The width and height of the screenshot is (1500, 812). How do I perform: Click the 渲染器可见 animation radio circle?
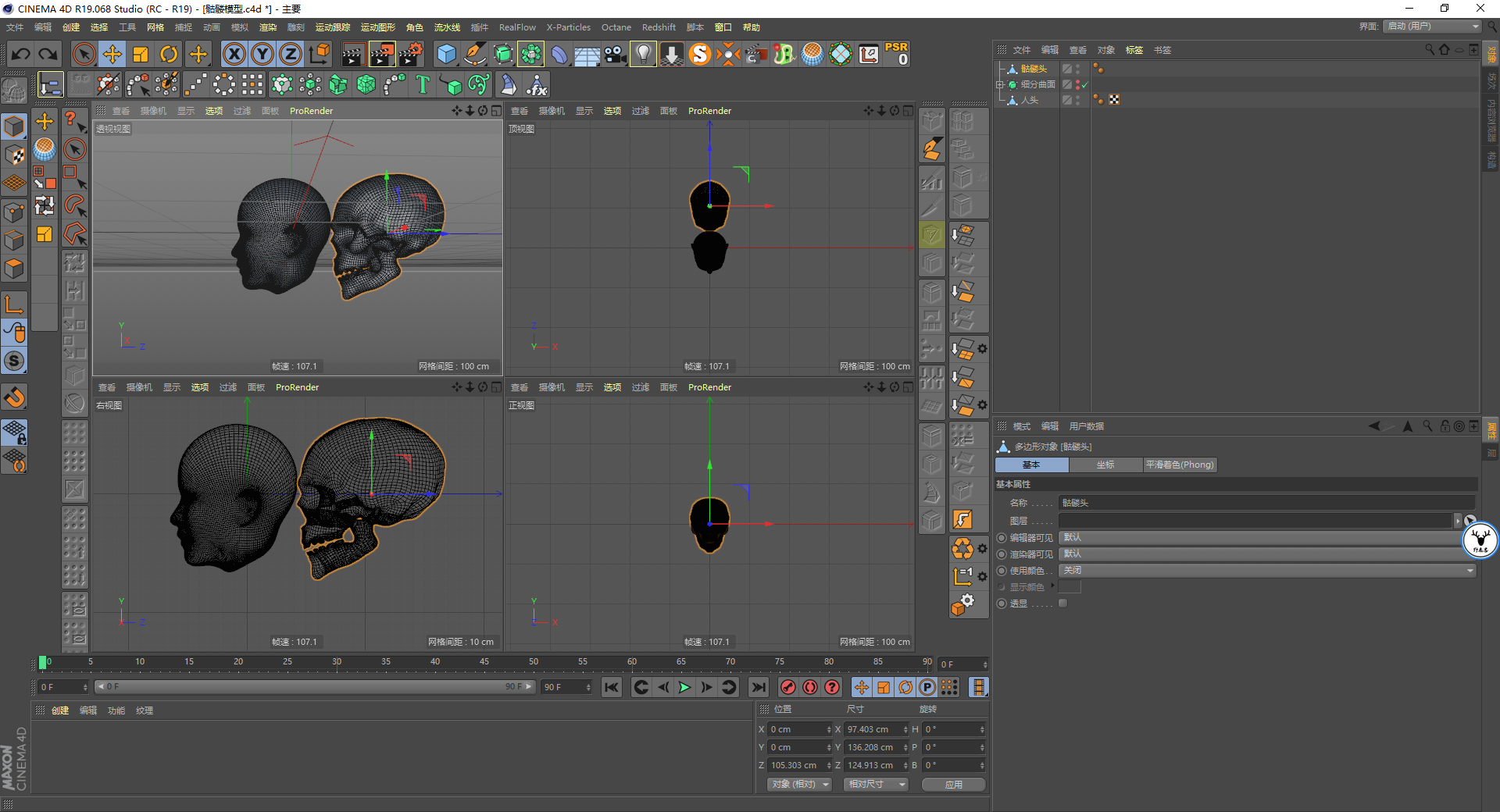click(x=1002, y=554)
